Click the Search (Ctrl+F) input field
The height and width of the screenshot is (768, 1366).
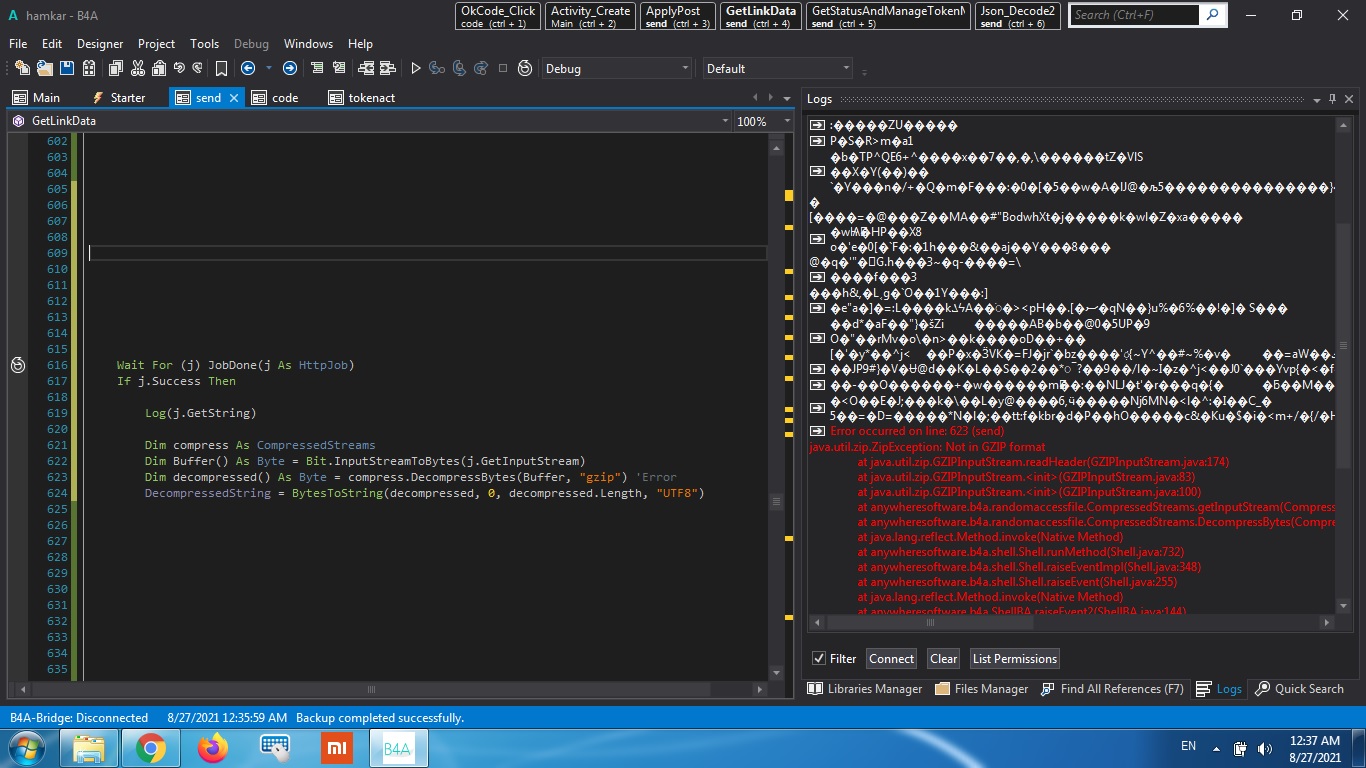click(1134, 15)
